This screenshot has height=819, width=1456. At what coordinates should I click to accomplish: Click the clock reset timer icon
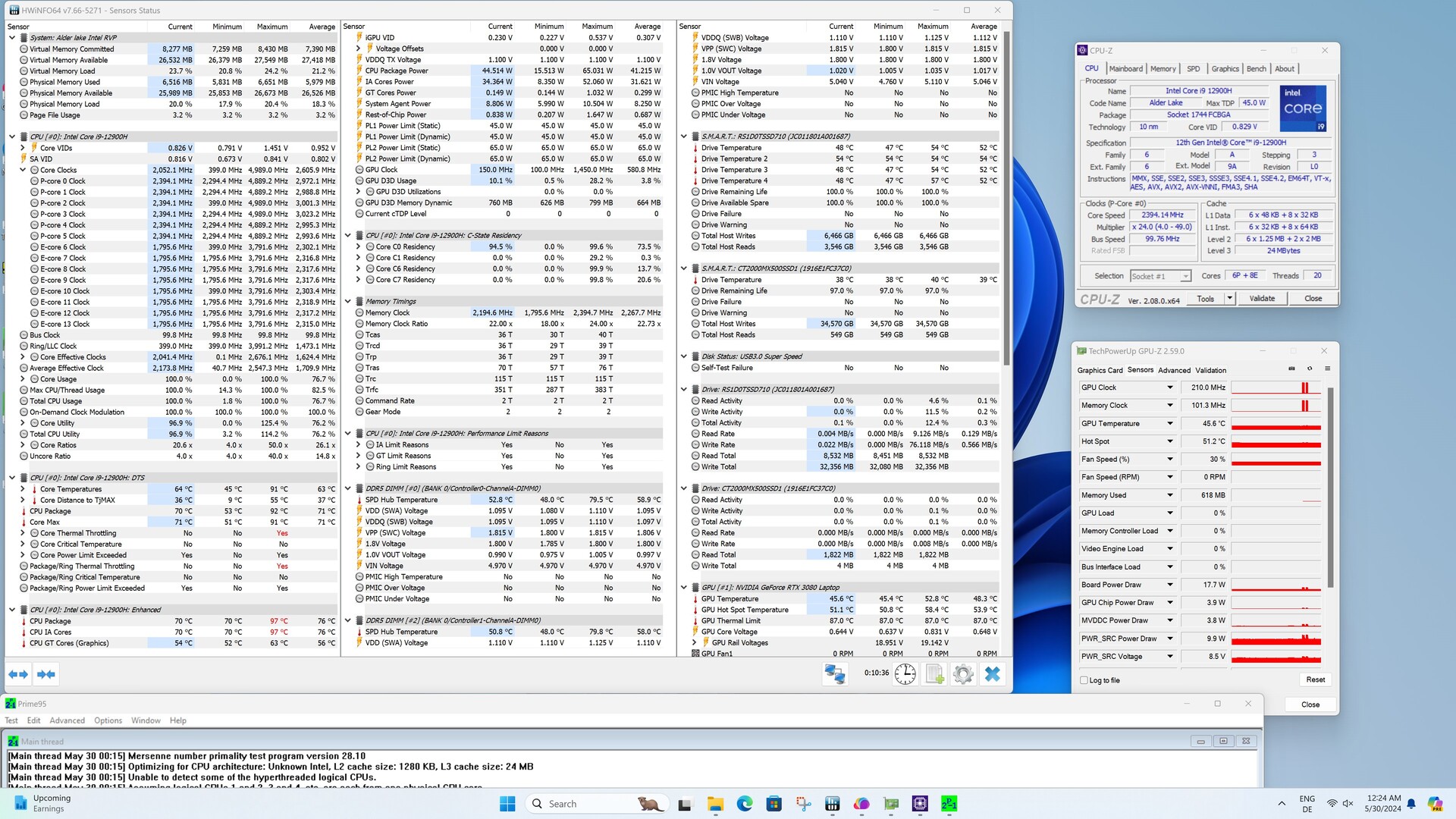(905, 674)
